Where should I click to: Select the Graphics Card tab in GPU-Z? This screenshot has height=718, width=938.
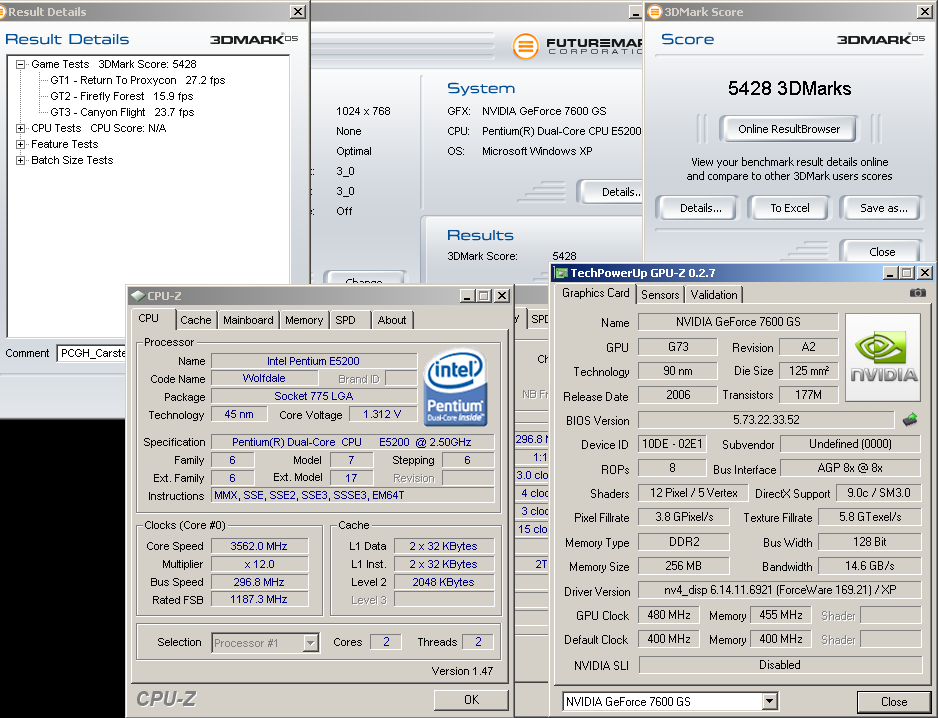[595, 293]
